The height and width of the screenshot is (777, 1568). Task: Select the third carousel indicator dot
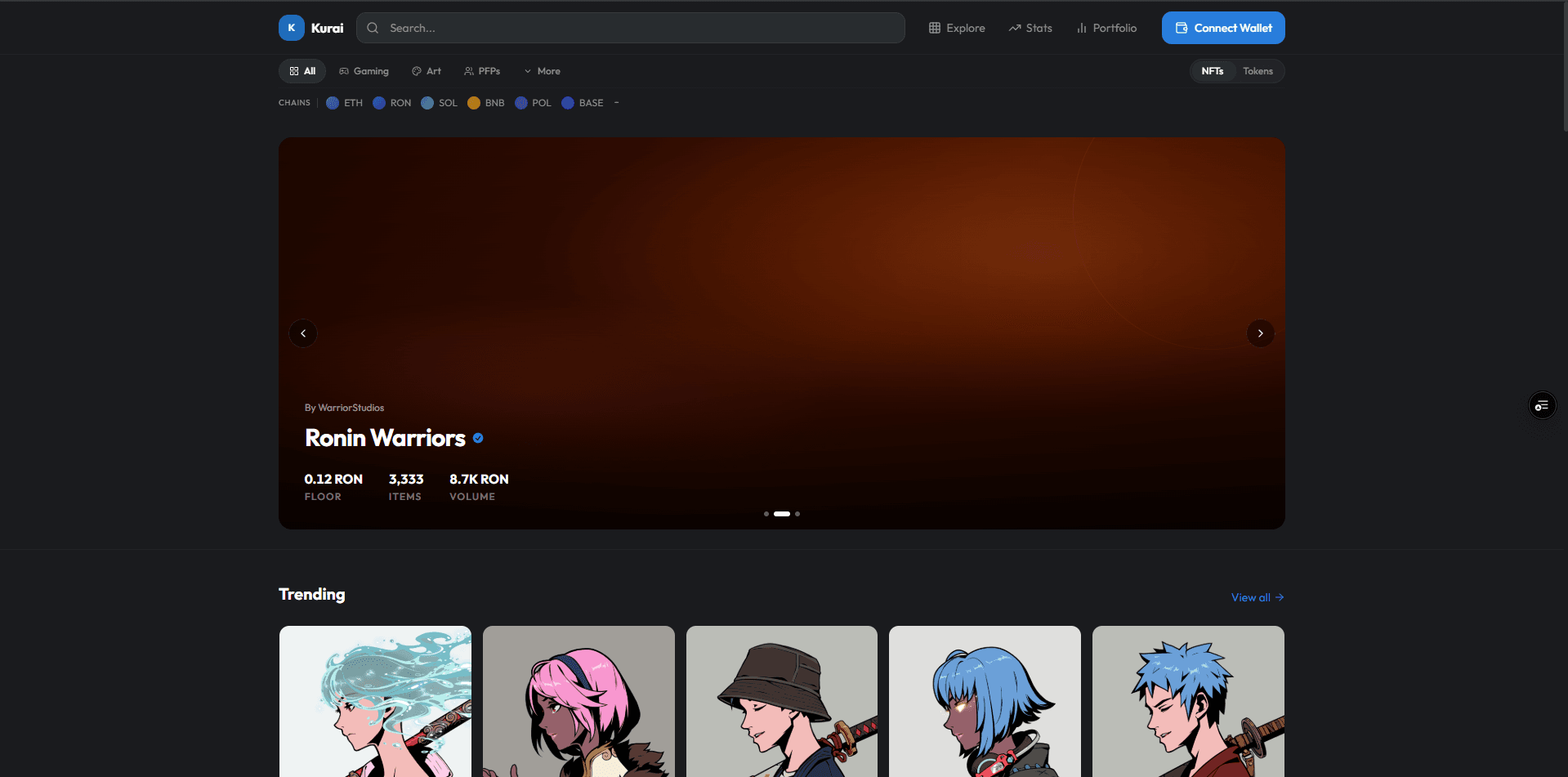[x=797, y=514]
